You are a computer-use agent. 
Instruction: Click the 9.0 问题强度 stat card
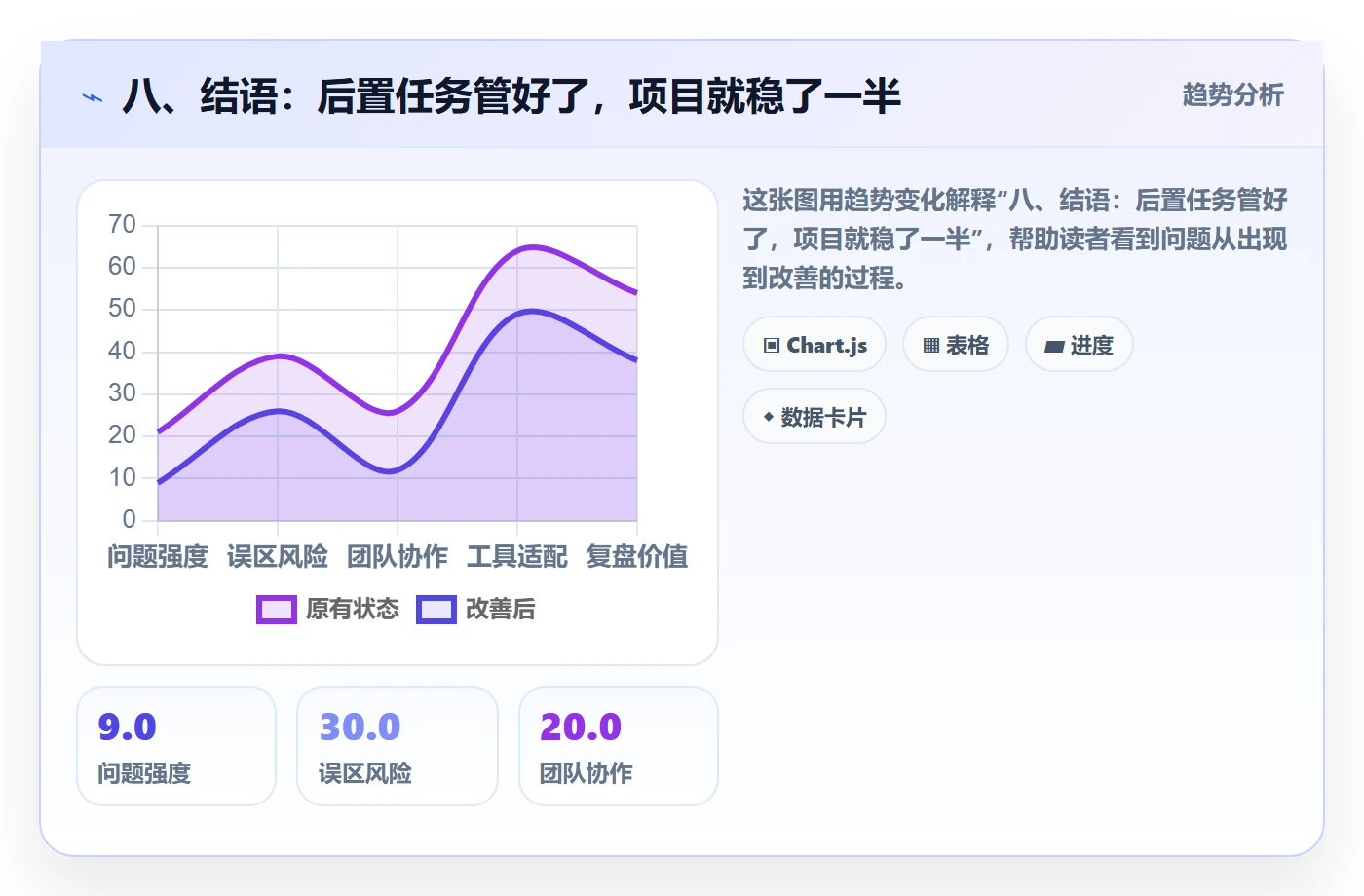tap(176, 746)
